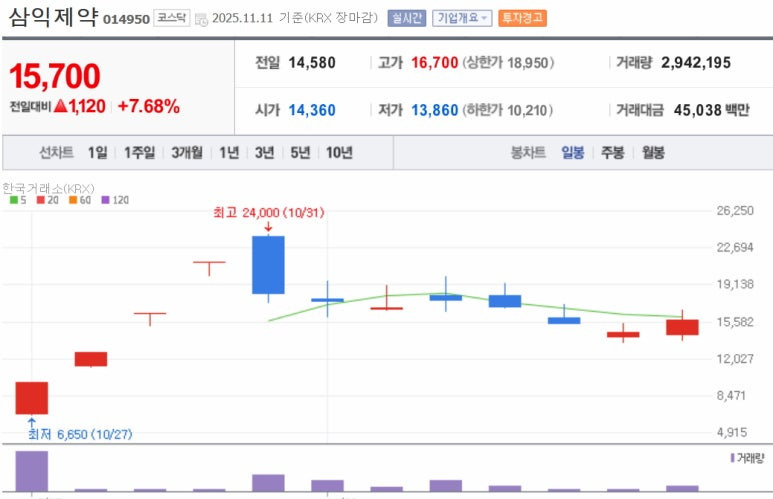Click the tallest purple volume bar
This screenshot has height=499, width=773.
32,471
